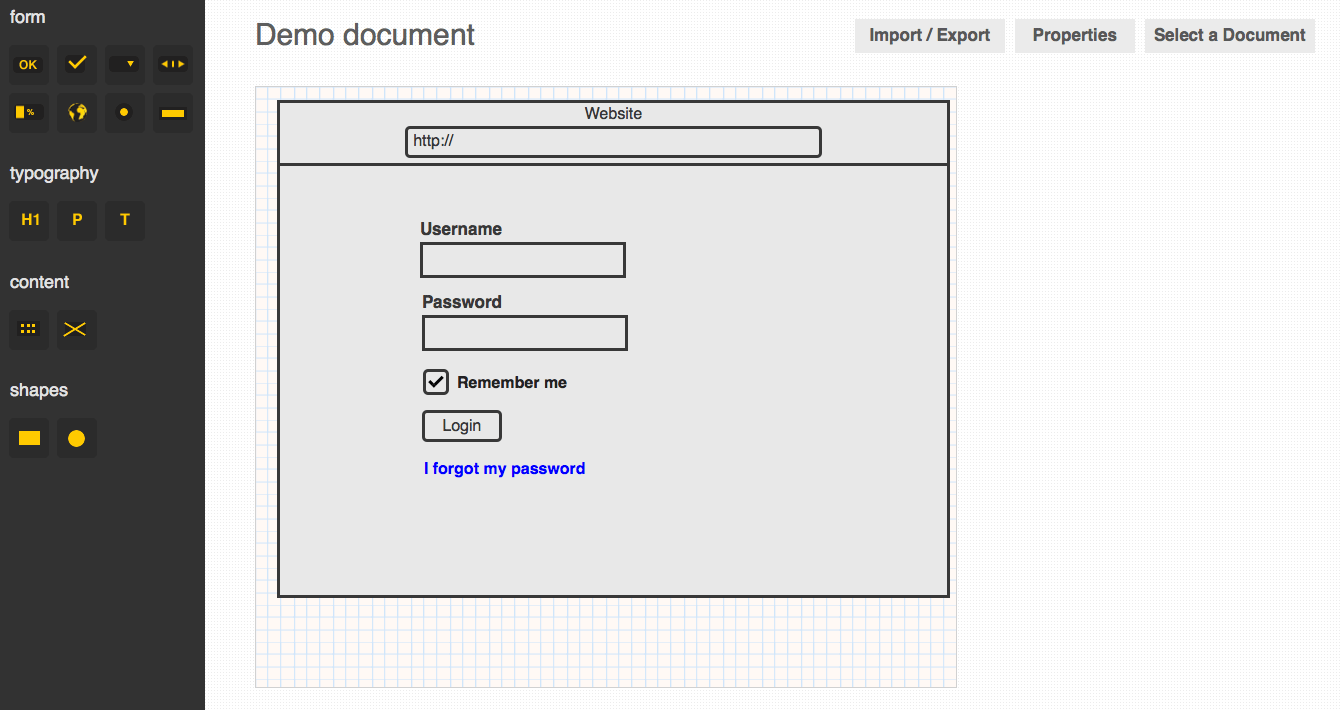
Task: Choose the circle shape tool
Action: point(77,438)
